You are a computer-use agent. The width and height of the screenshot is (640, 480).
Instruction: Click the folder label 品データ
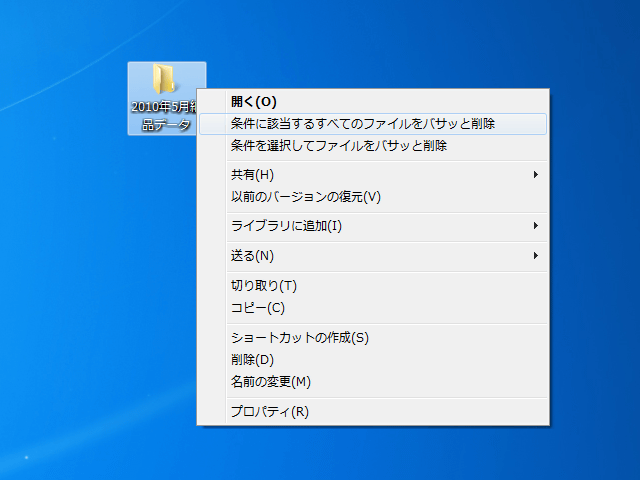pyautogui.click(x=167, y=124)
